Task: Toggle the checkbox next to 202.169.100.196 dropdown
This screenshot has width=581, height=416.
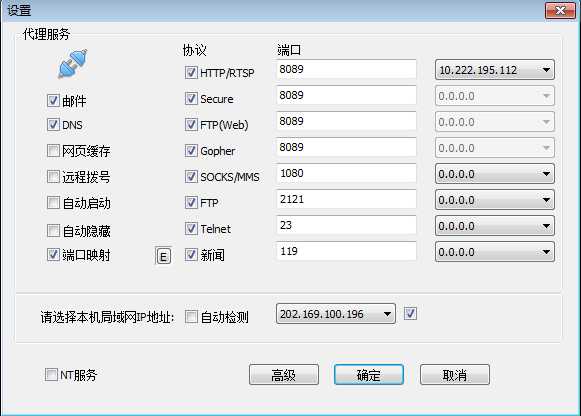Action: pos(410,313)
